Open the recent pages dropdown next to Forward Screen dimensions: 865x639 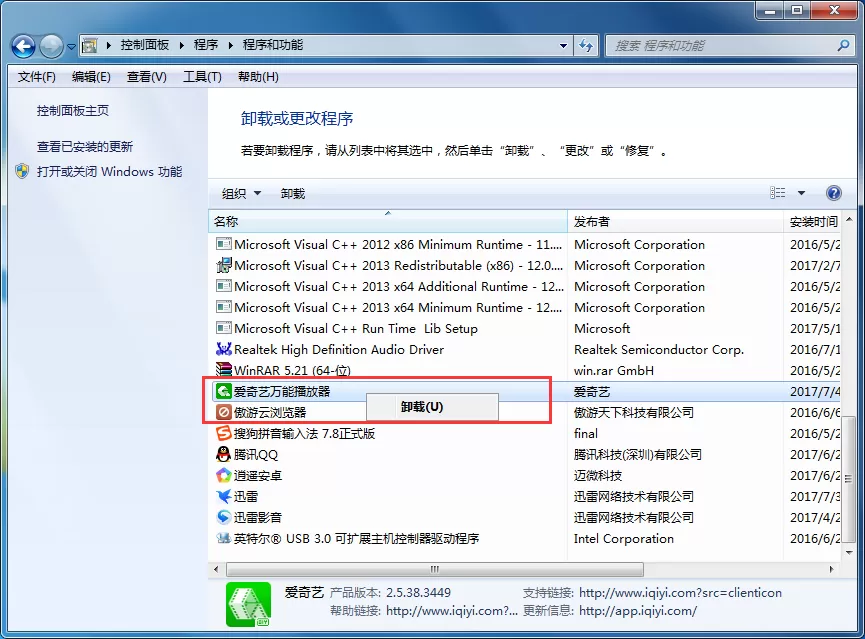tap(71, 47)
